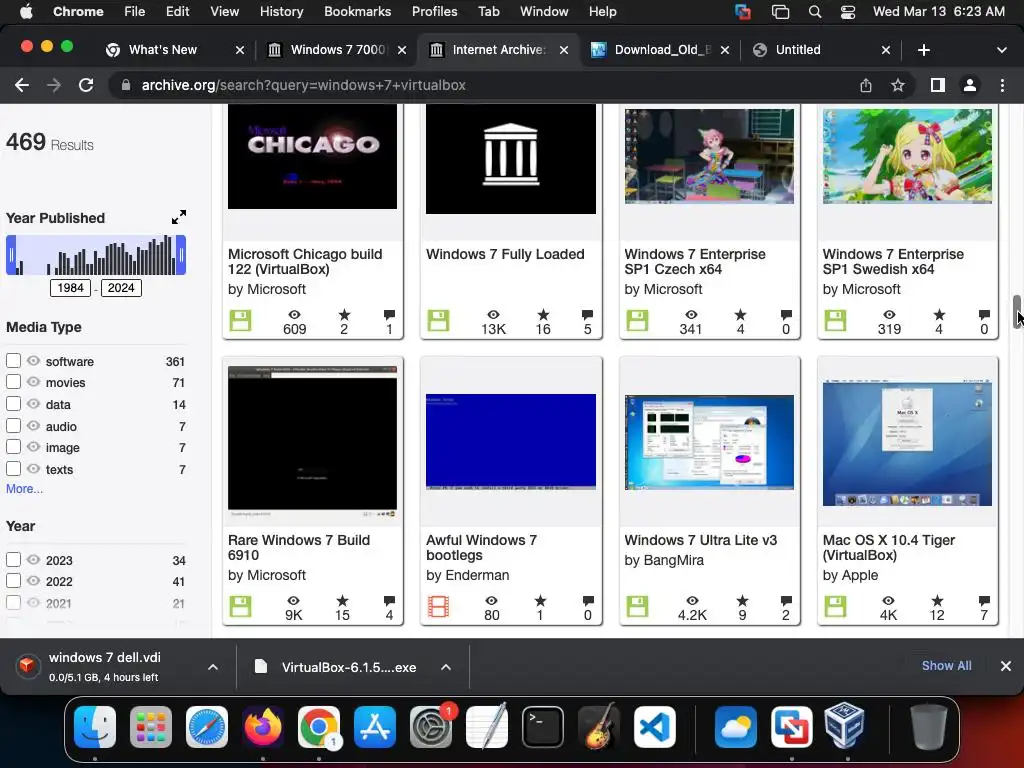The image size is (1024, 768).
Task: Expand the Year Published histogram
Action: (x=179, y=217)
